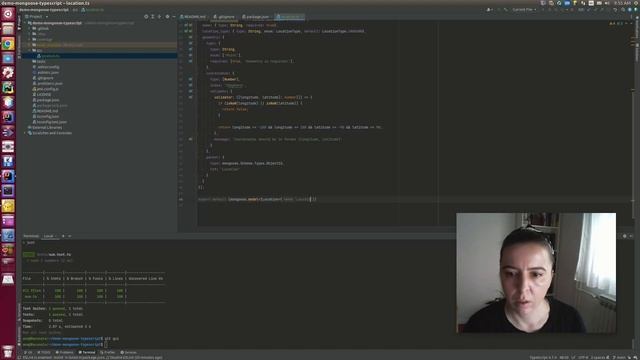Open terminal panel settings gear
Screen dimensions: 640x360
pyautogui.click(x=624, y=236)
